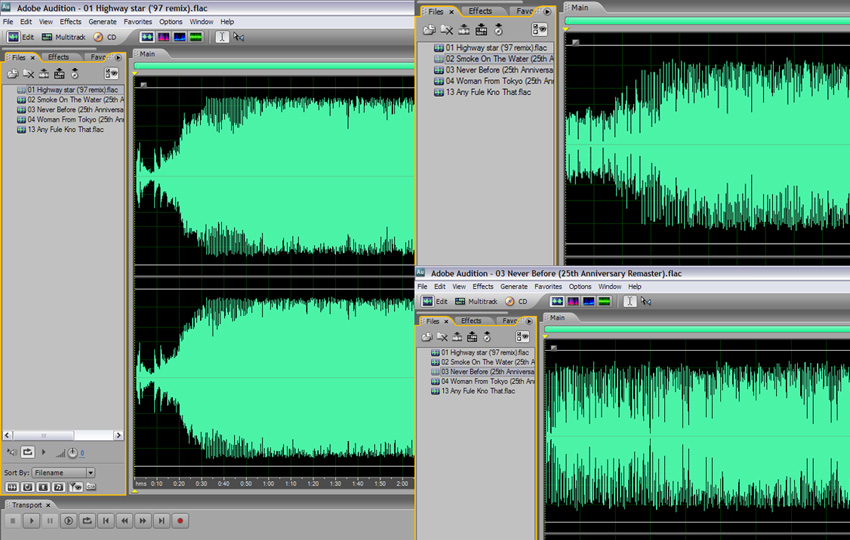The width and height of the screenshot is (850, 540).
Task: Toggle Auto-Play icon in Files panel
Action: tap(11, 452)
